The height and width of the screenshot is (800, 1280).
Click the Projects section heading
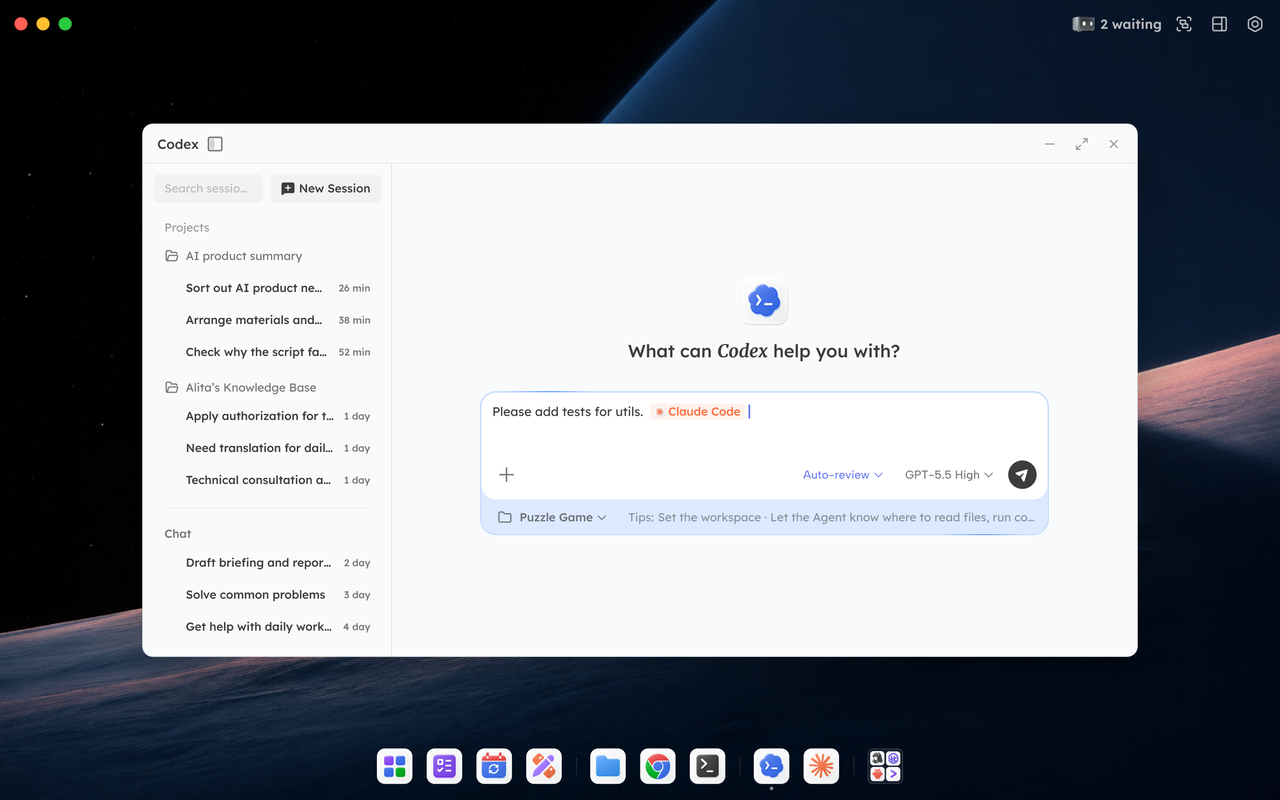[187, 228]
